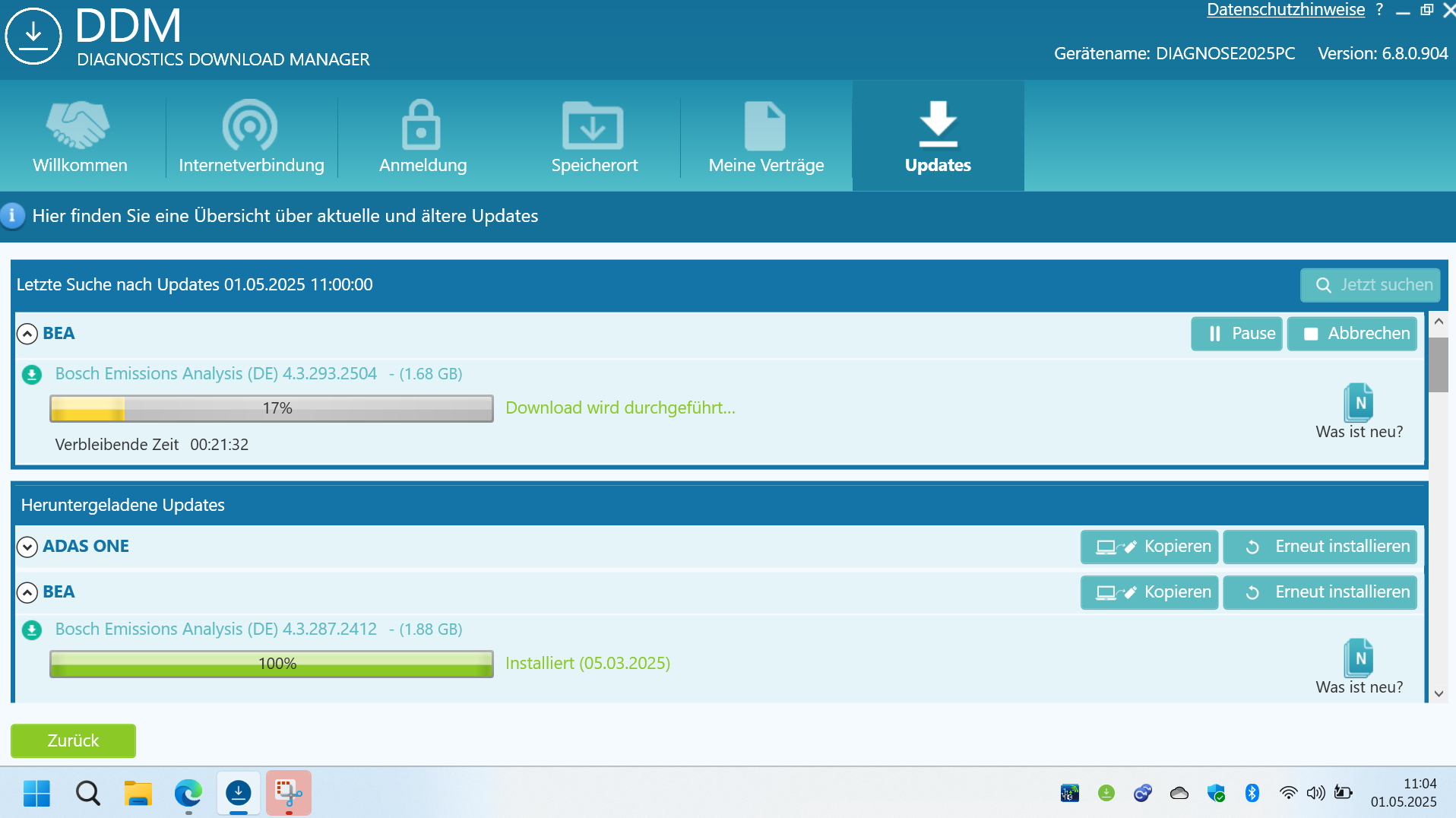Image resolution: width=1456 pixels, height=818 pixels.
Task: Click the Verbleibende Zeit 00:21:32 text
Action: [152, 445]
